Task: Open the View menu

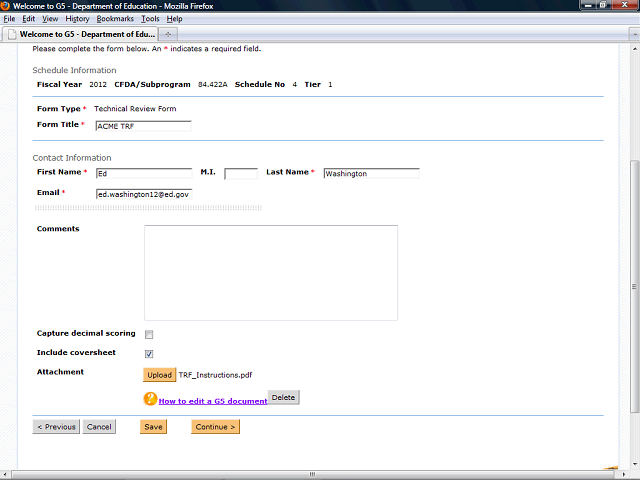Action: click(x=50, y=19)
